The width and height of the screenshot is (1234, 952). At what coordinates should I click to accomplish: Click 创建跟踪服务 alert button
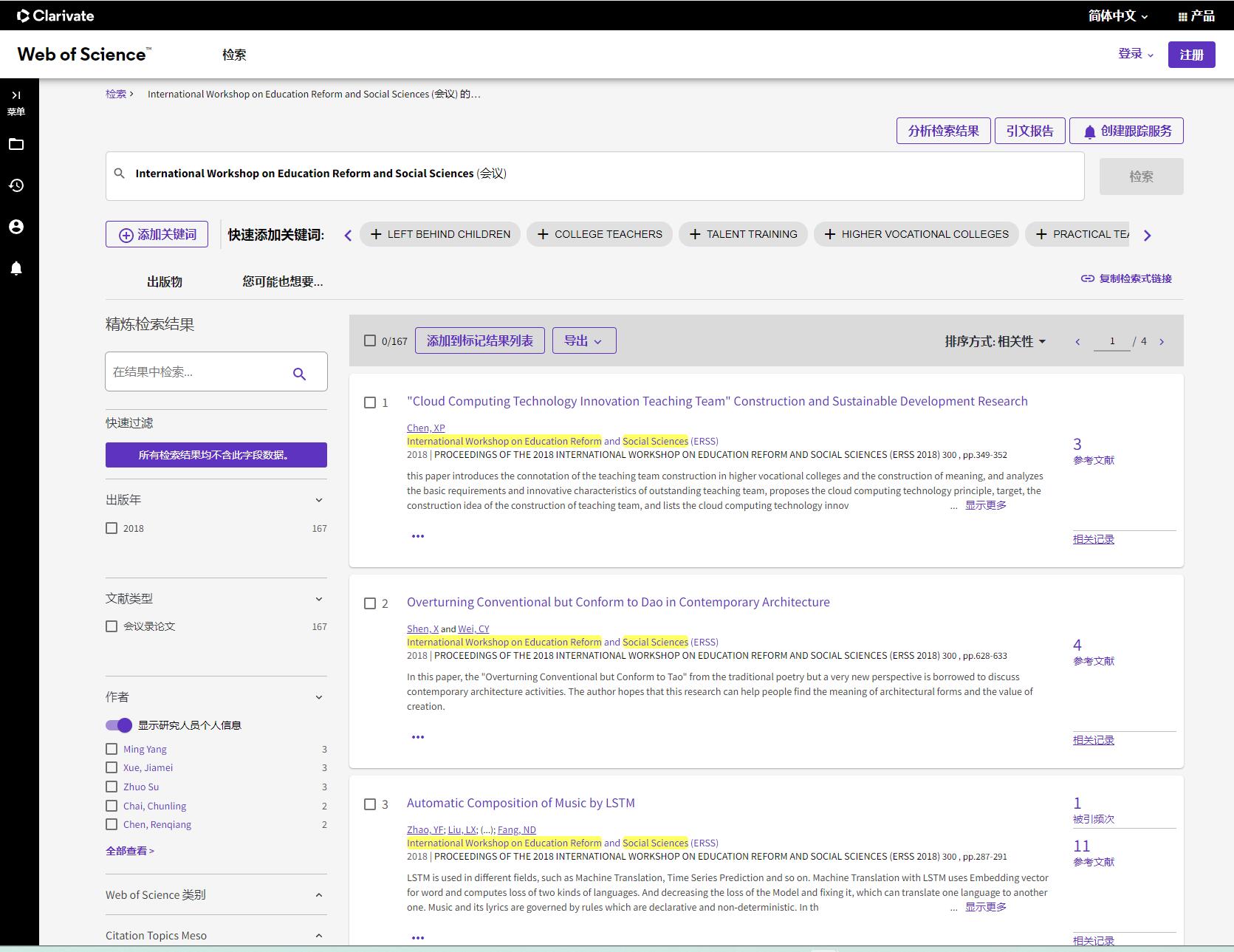(x=1126, y=131)
